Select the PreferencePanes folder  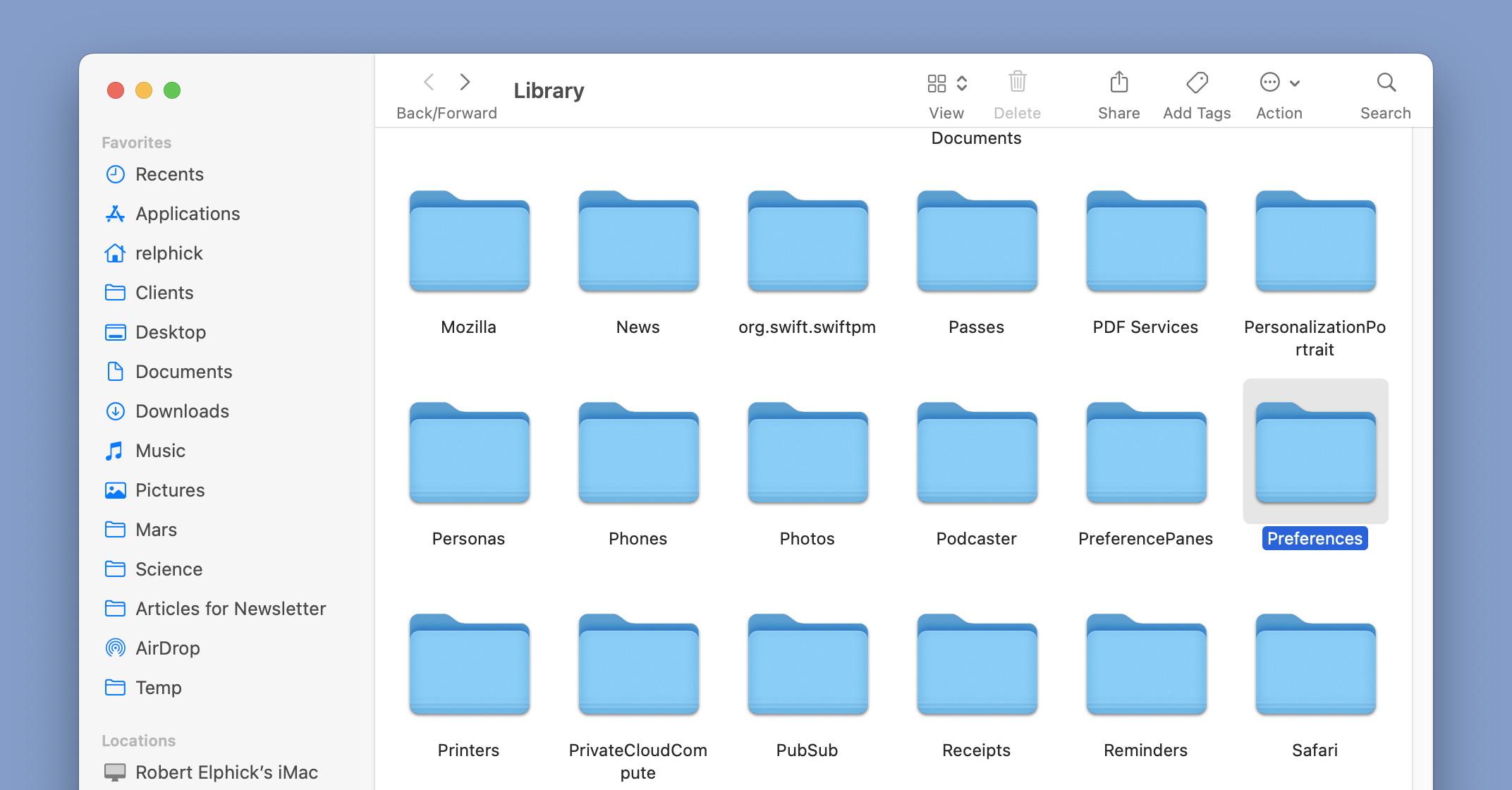pyautogui.click(x=1146, y=454)
